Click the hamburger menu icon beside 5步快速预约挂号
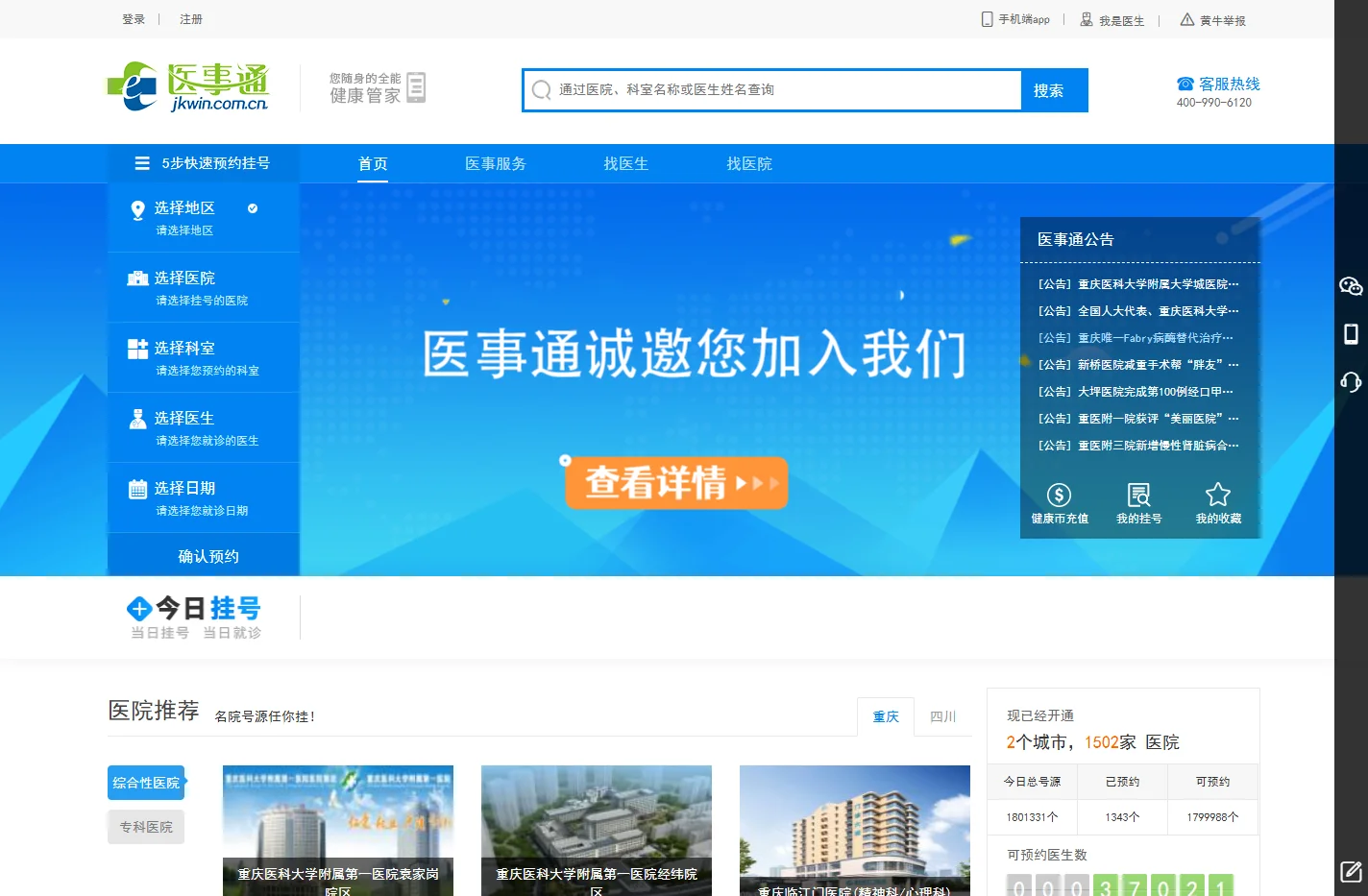1368x896 pixels. pyautogui.click(x=142, y=163)
